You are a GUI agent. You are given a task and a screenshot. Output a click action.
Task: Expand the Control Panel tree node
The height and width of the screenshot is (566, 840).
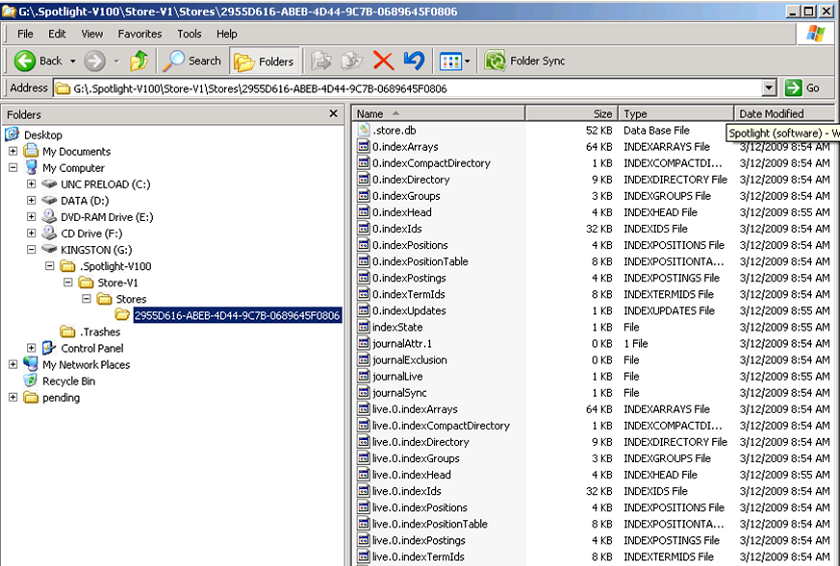tap(31, 348)
